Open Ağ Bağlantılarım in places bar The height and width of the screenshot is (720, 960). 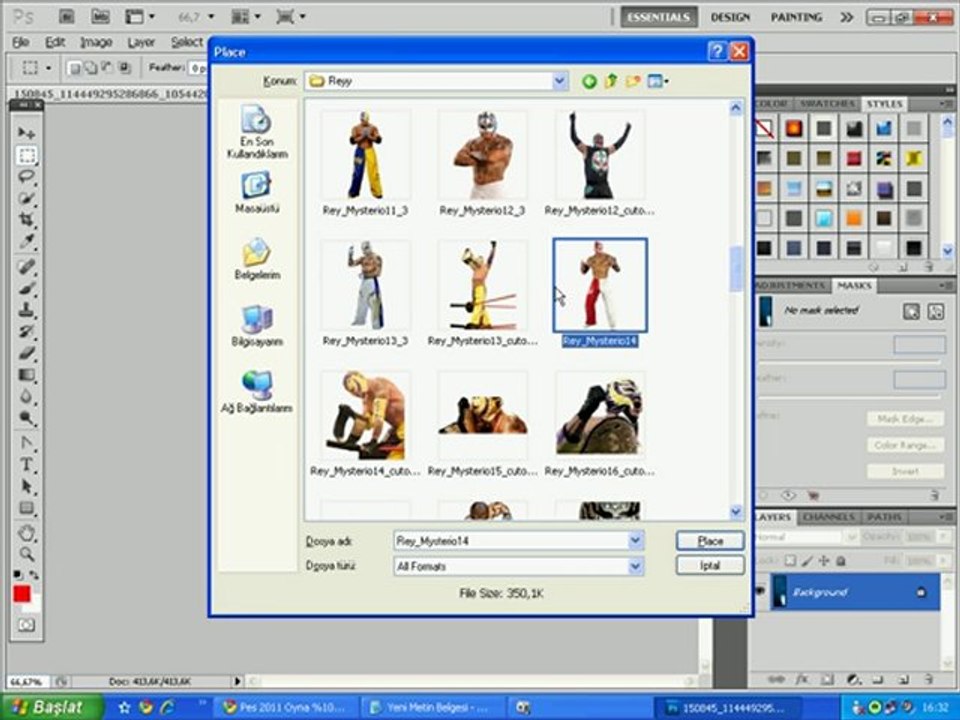click(x=257, y=392)
